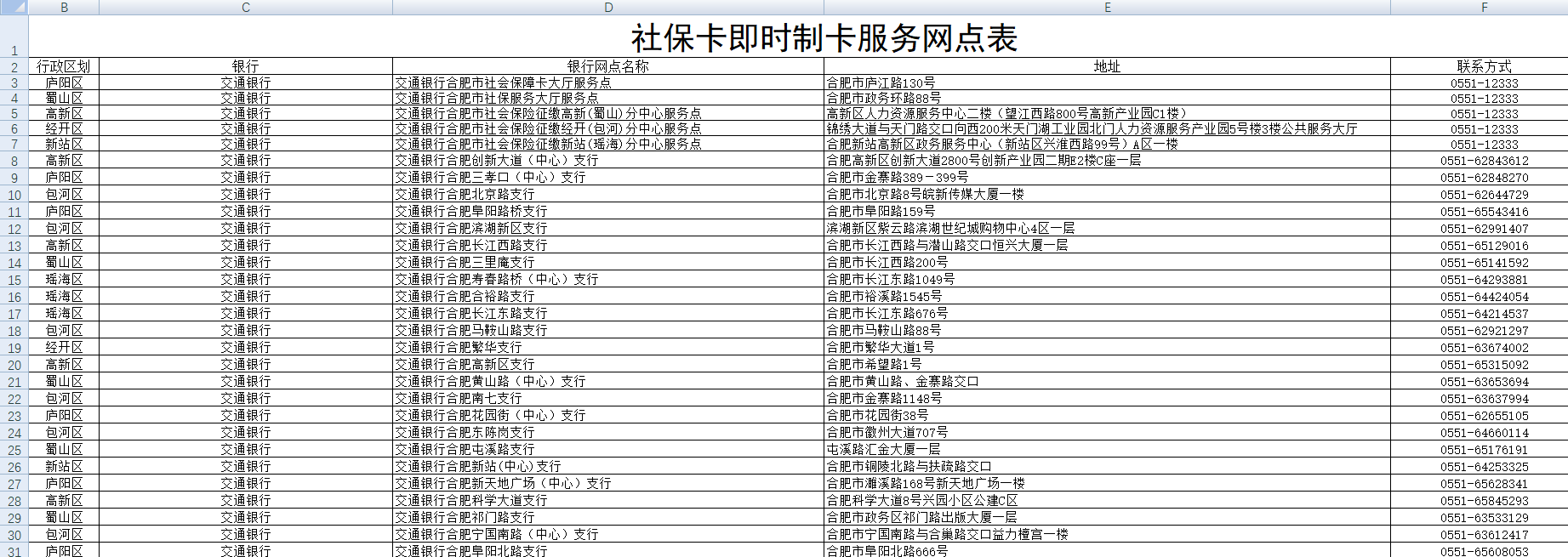Select cell 交通银行合肥北京路支行
This screenshot has width=1568, height=557.
click(x=608, y=194)
